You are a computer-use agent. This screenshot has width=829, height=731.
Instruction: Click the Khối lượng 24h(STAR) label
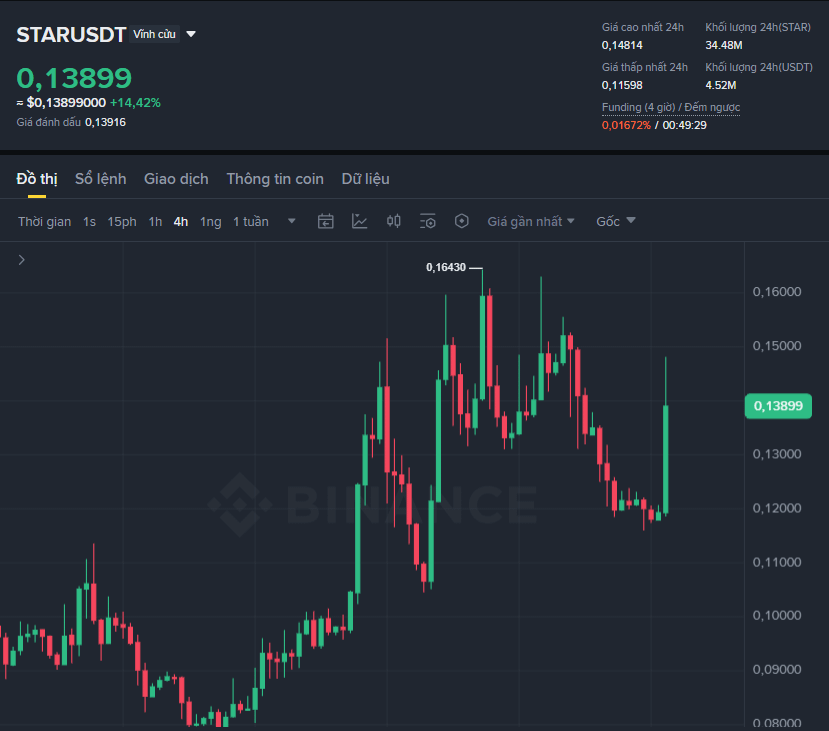point(758,27)
